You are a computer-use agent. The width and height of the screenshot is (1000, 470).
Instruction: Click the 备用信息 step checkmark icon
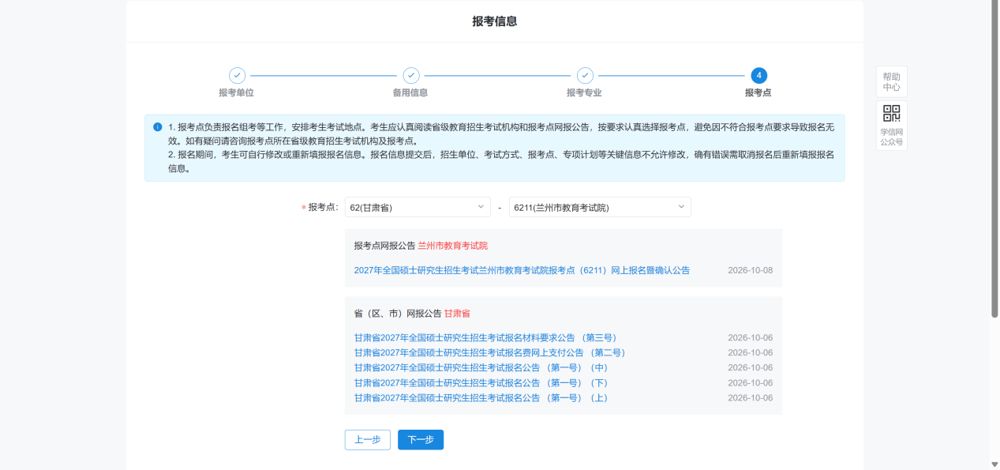411,75
